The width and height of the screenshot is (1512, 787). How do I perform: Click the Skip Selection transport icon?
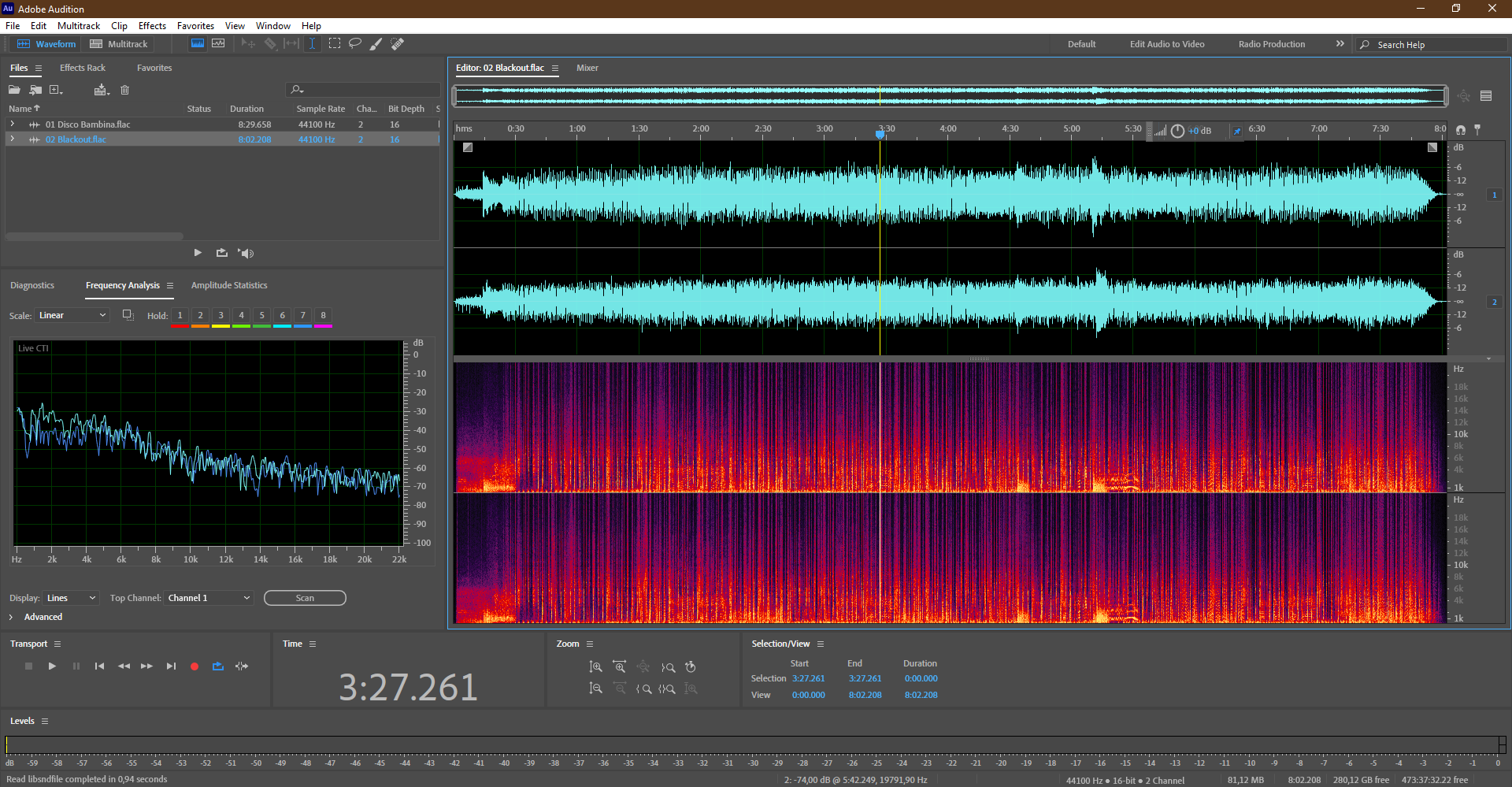pos(242,666)
